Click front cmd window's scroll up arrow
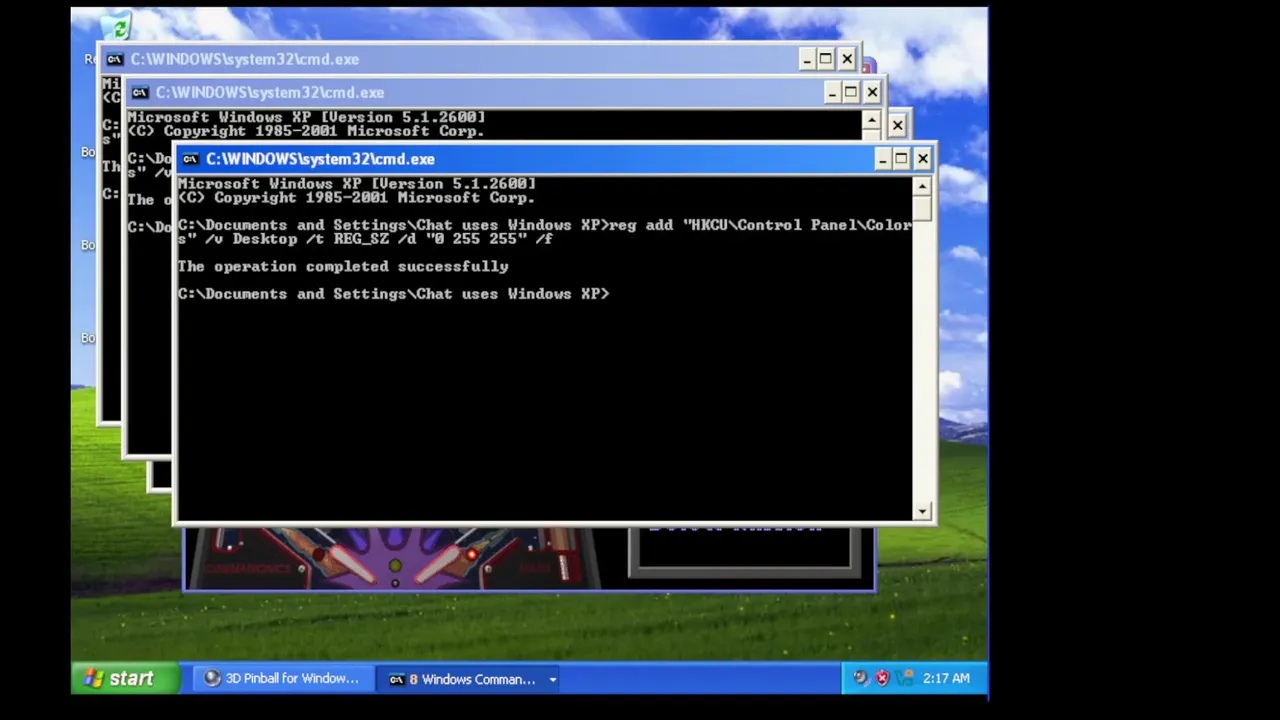The image size is (1280, 720). click(x=922, y=186)
